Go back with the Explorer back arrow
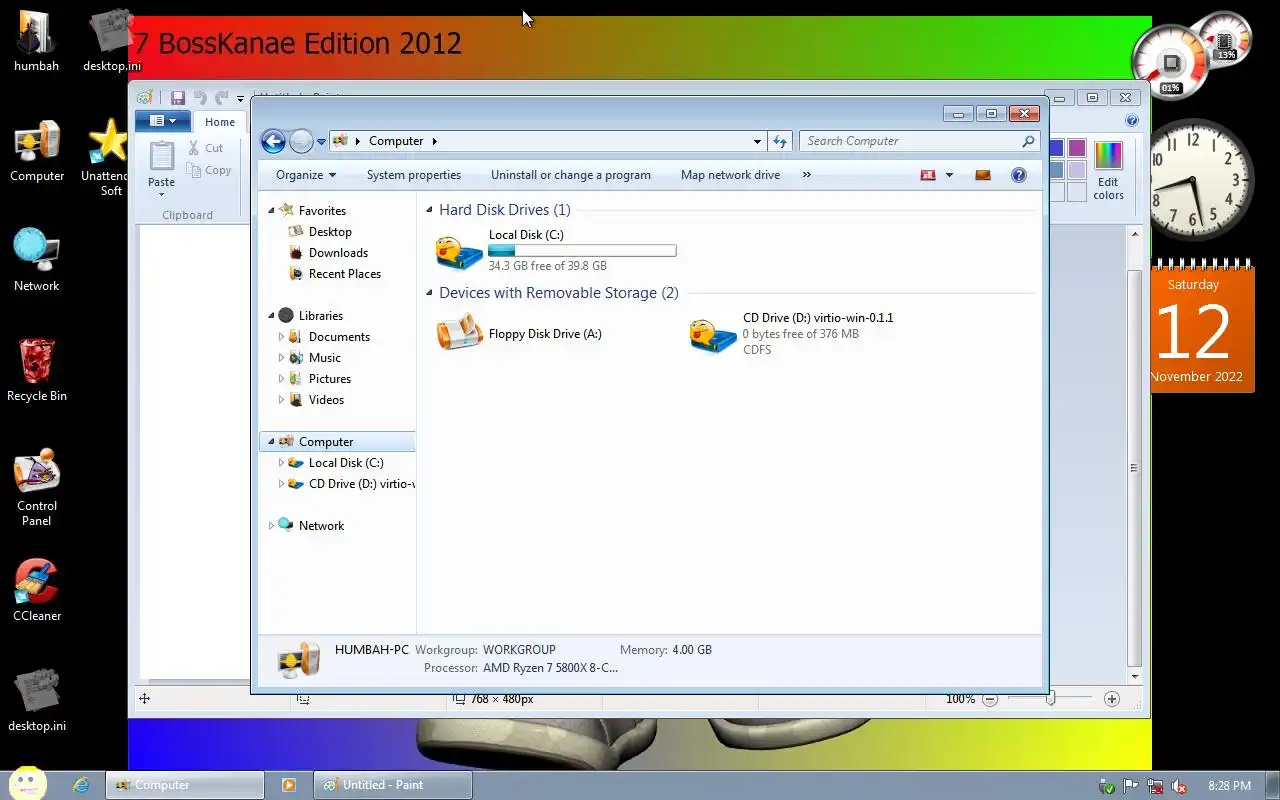Viewport: 1280px width, 800px height. tap(273, 141)
